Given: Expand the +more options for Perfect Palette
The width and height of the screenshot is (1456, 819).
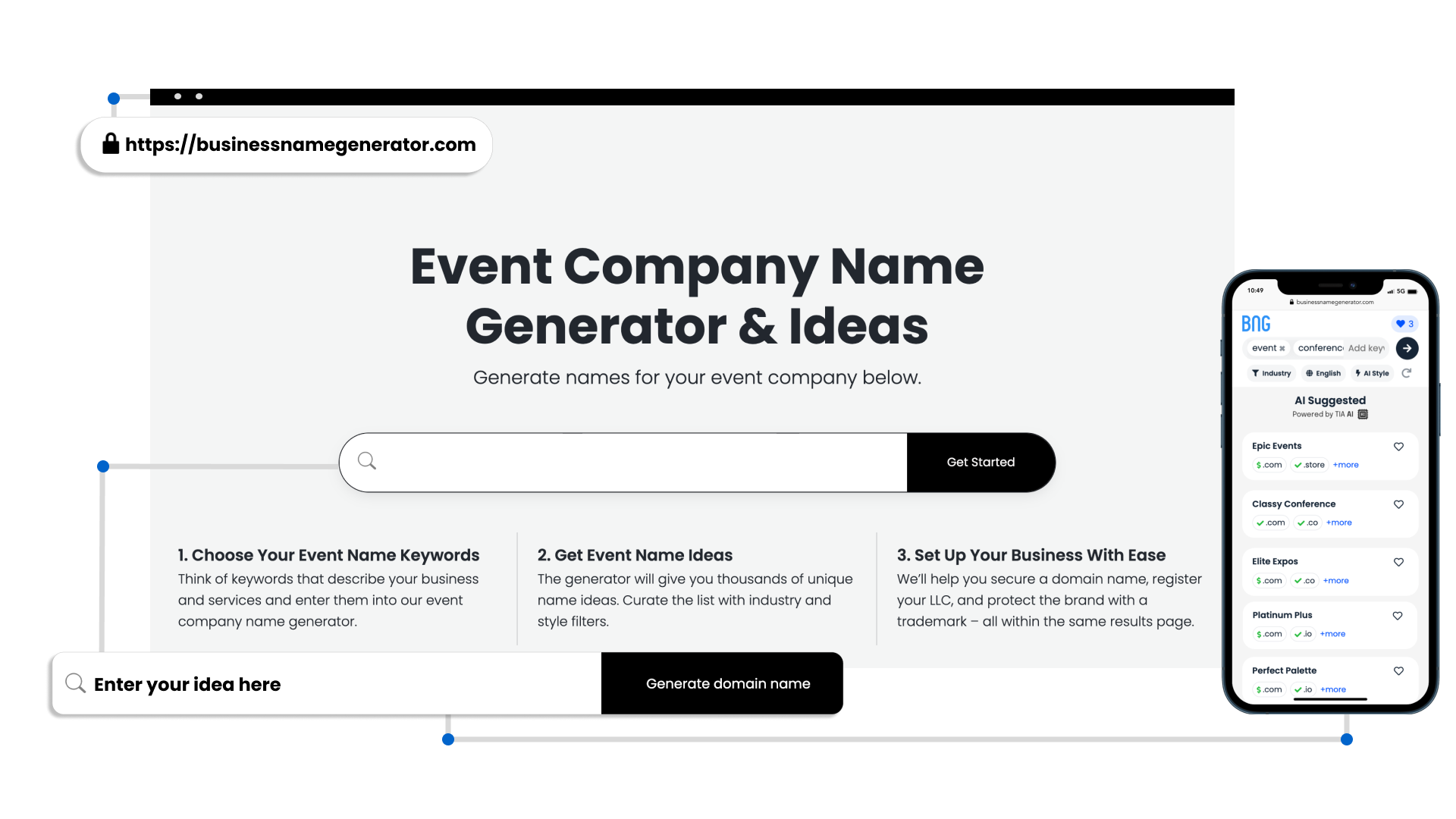Looking at the screenshot, I should [1332, 689].
